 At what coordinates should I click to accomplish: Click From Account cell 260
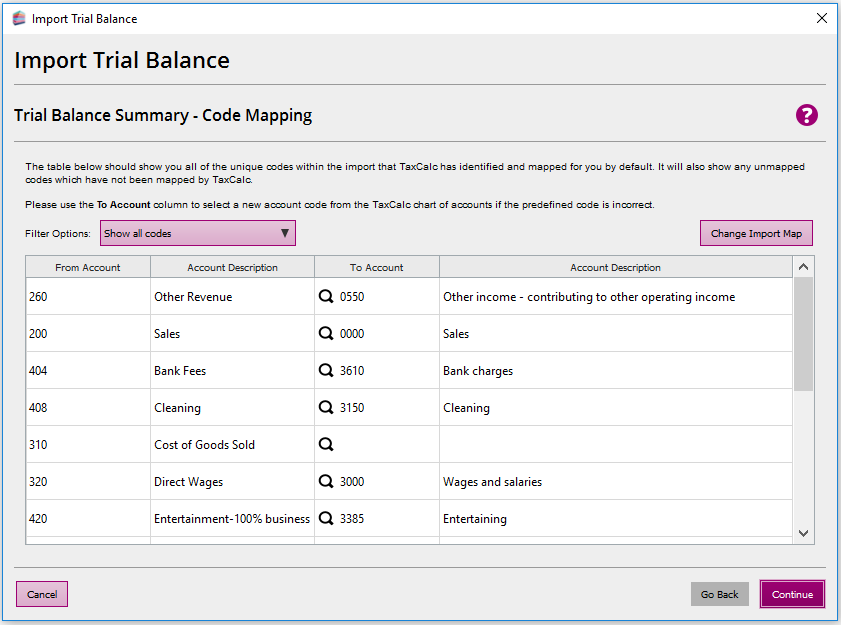88,296
